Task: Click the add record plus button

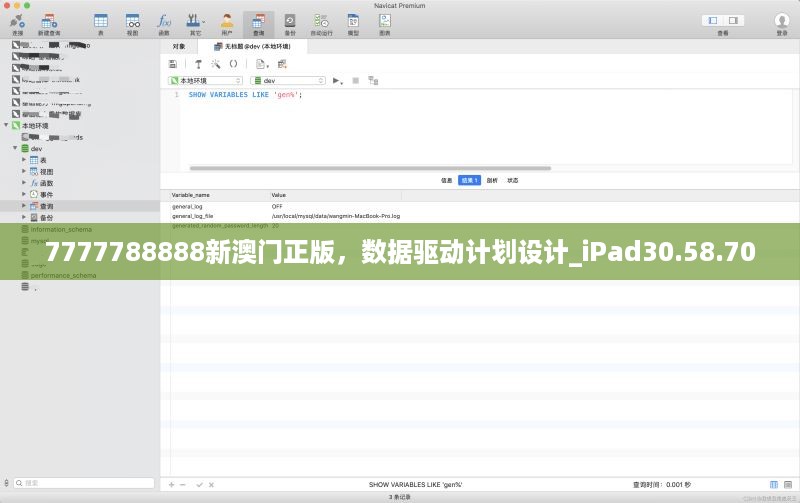Action: point(171,485)
